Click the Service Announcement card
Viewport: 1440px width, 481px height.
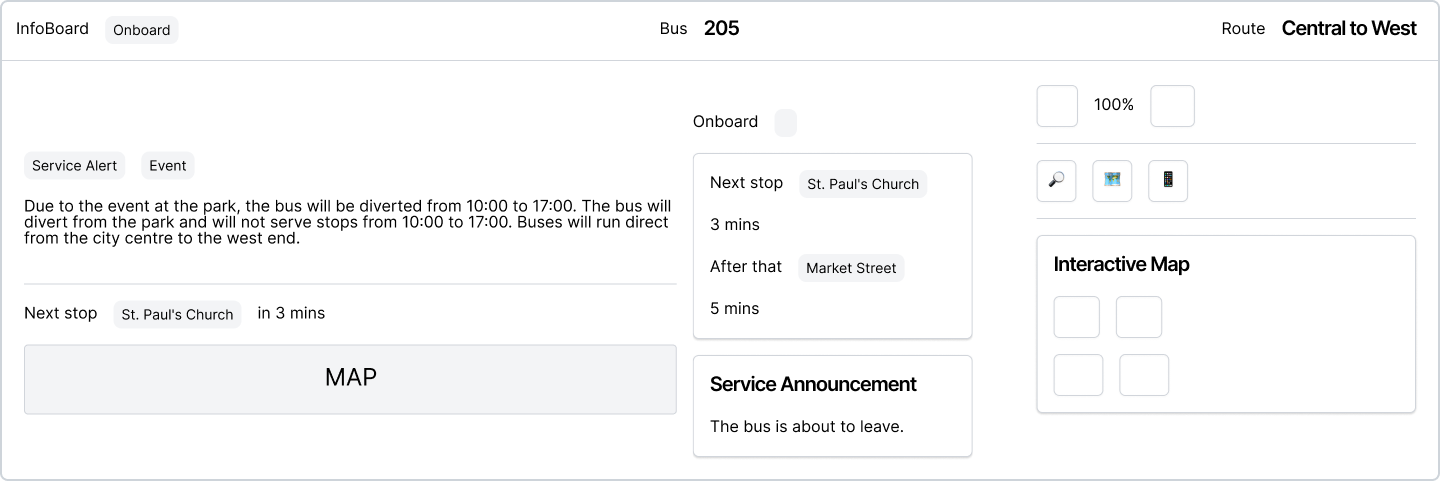832,406
